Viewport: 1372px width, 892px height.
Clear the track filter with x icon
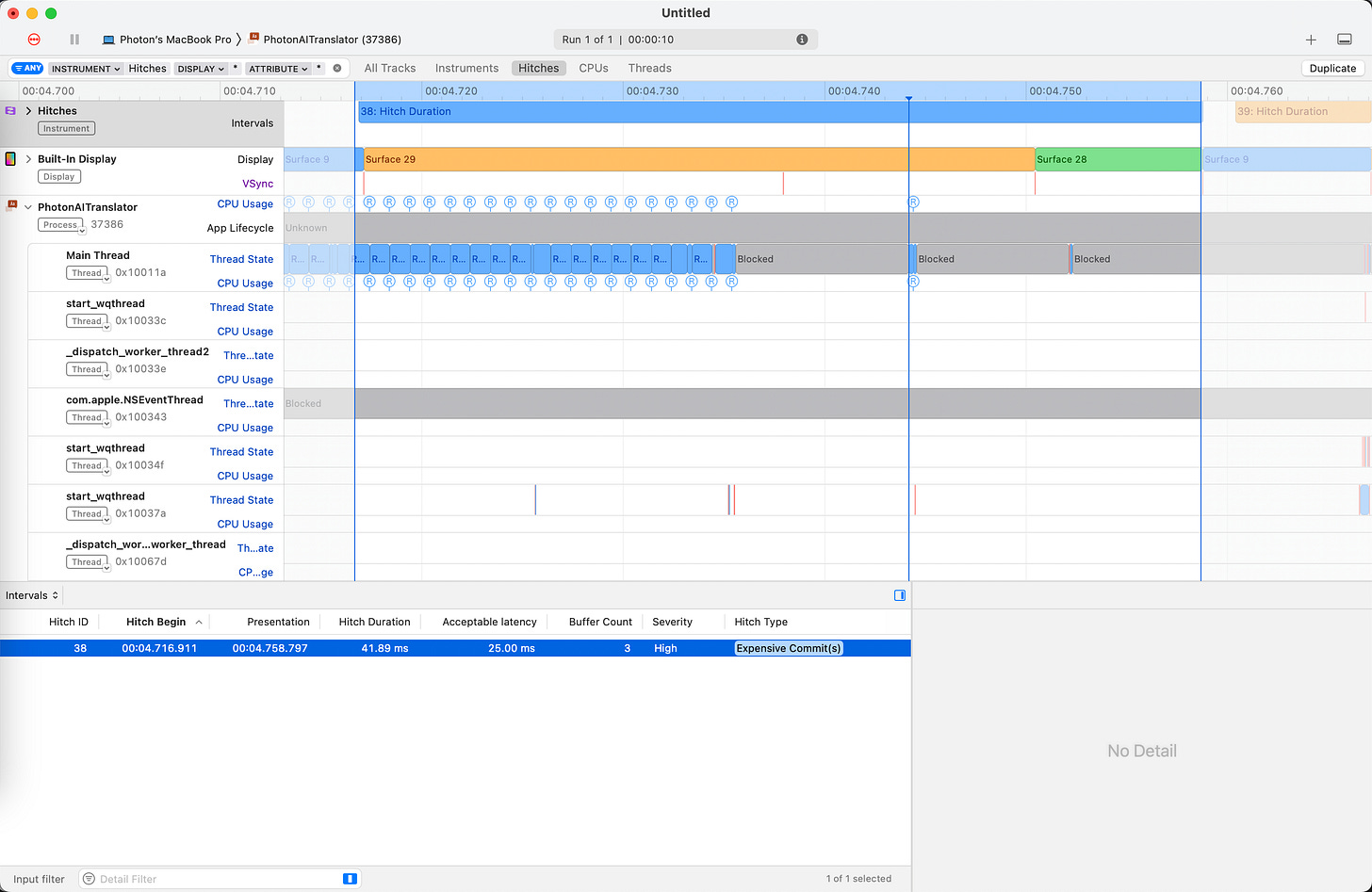337,68
